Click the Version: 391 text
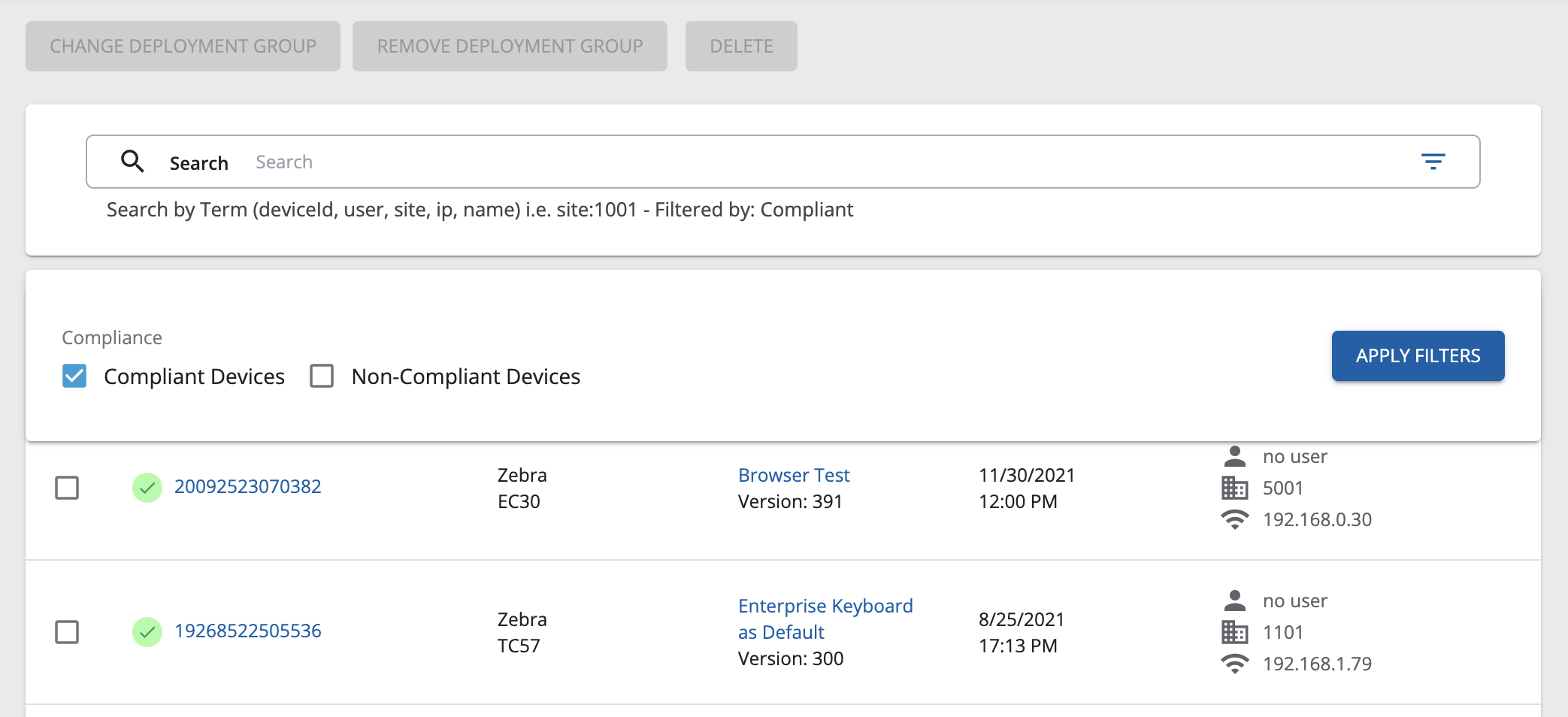1568x717 pixels. point(790,501)
